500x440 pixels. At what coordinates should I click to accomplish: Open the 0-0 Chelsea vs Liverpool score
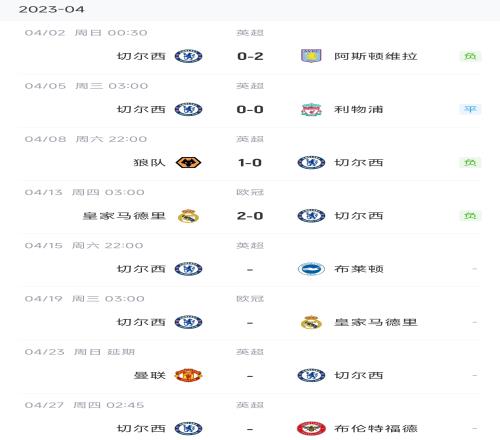pos(250,109)
